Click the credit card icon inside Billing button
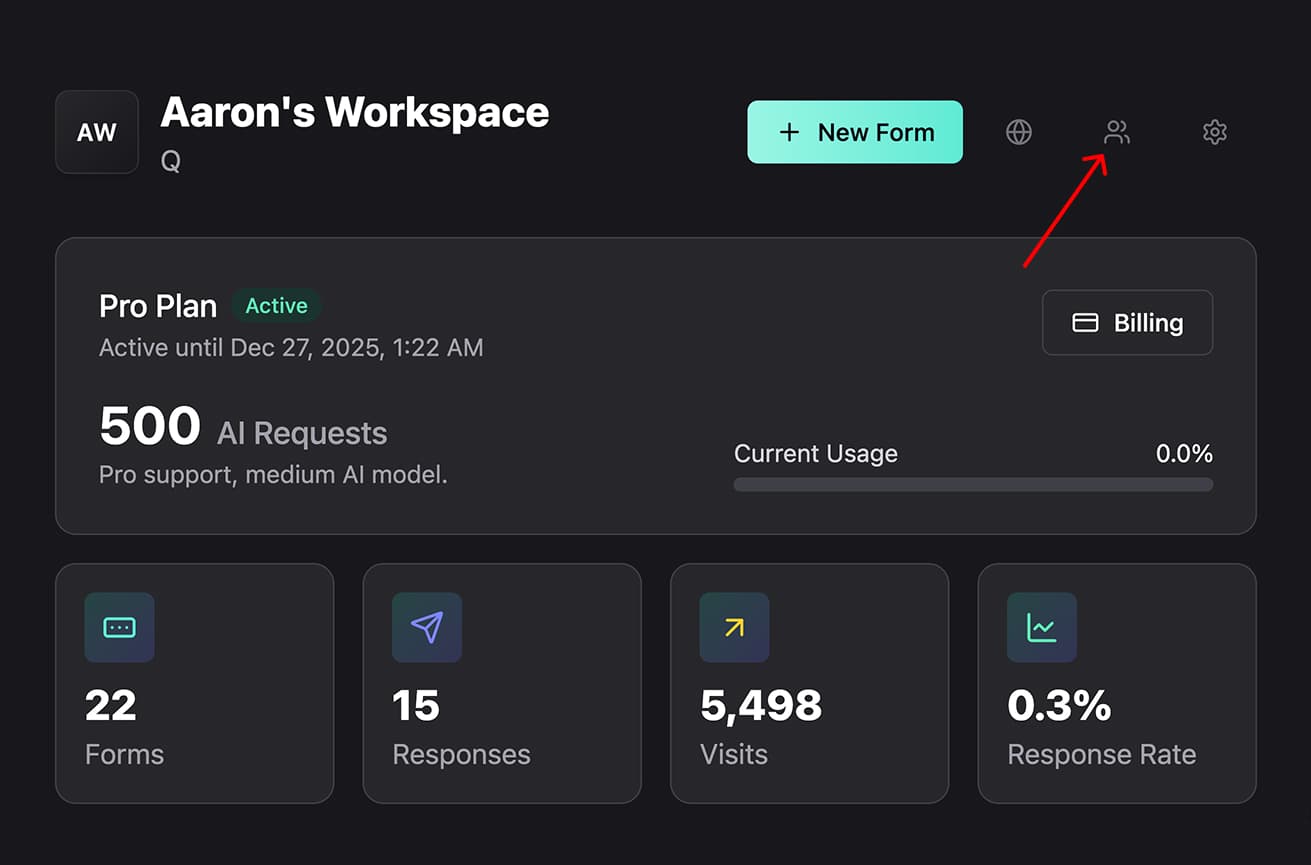Image resolution: width=1311 pixels, height=865 pixels. click(x=1085, y=322)
